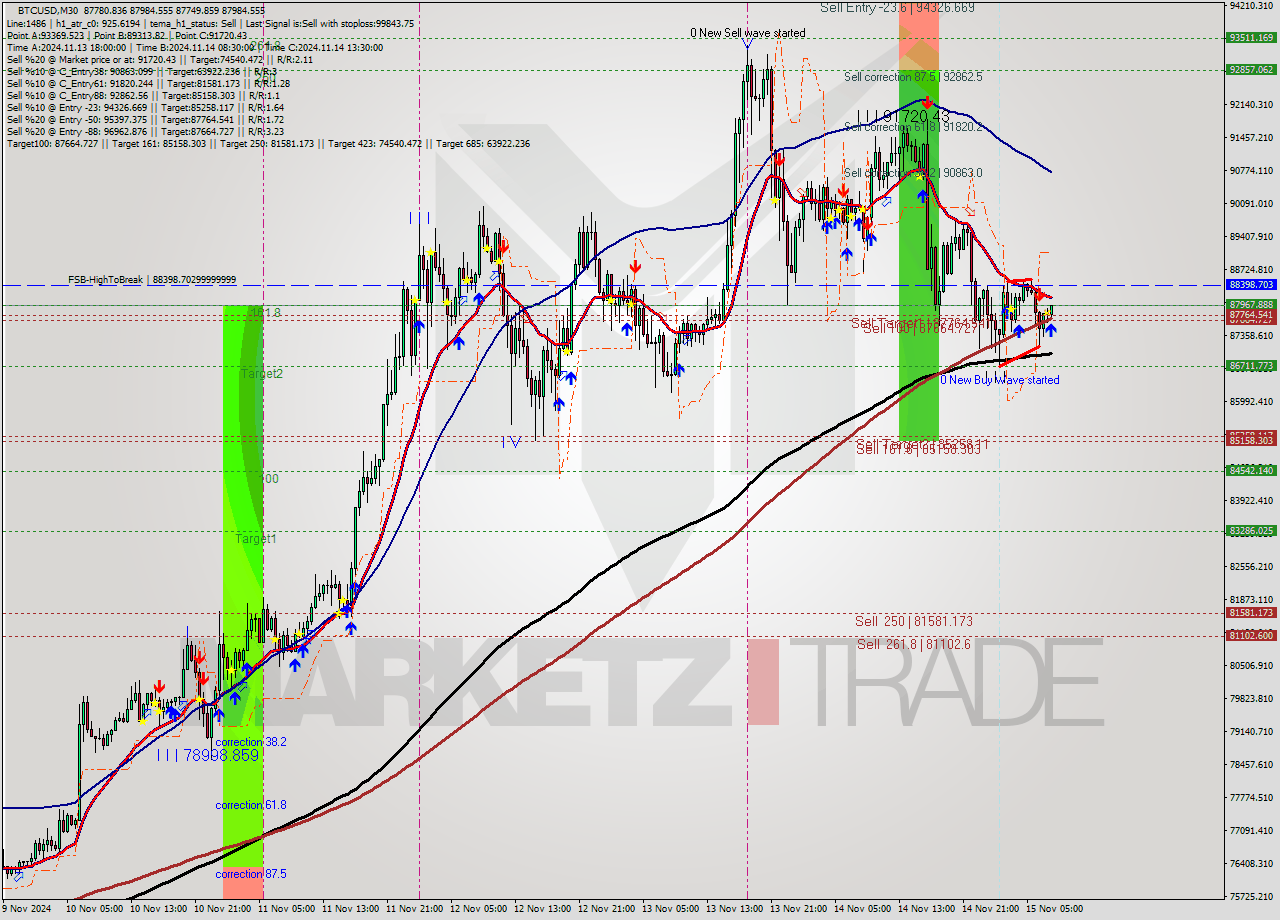The width and height of the screenshot is (1280, 920).
Task: Click the 'Target1' label in the green zone
Action: [256, 538]
